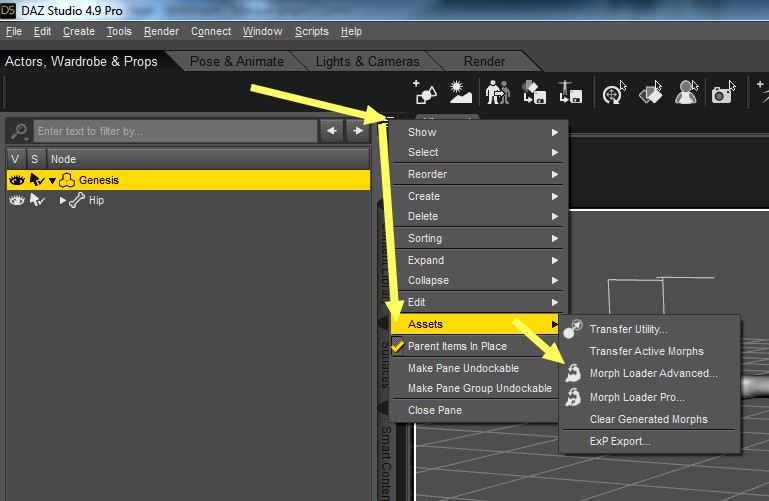Click the Transfer Utility icon
The image size is (769, 501).
[x=573, y=329]
